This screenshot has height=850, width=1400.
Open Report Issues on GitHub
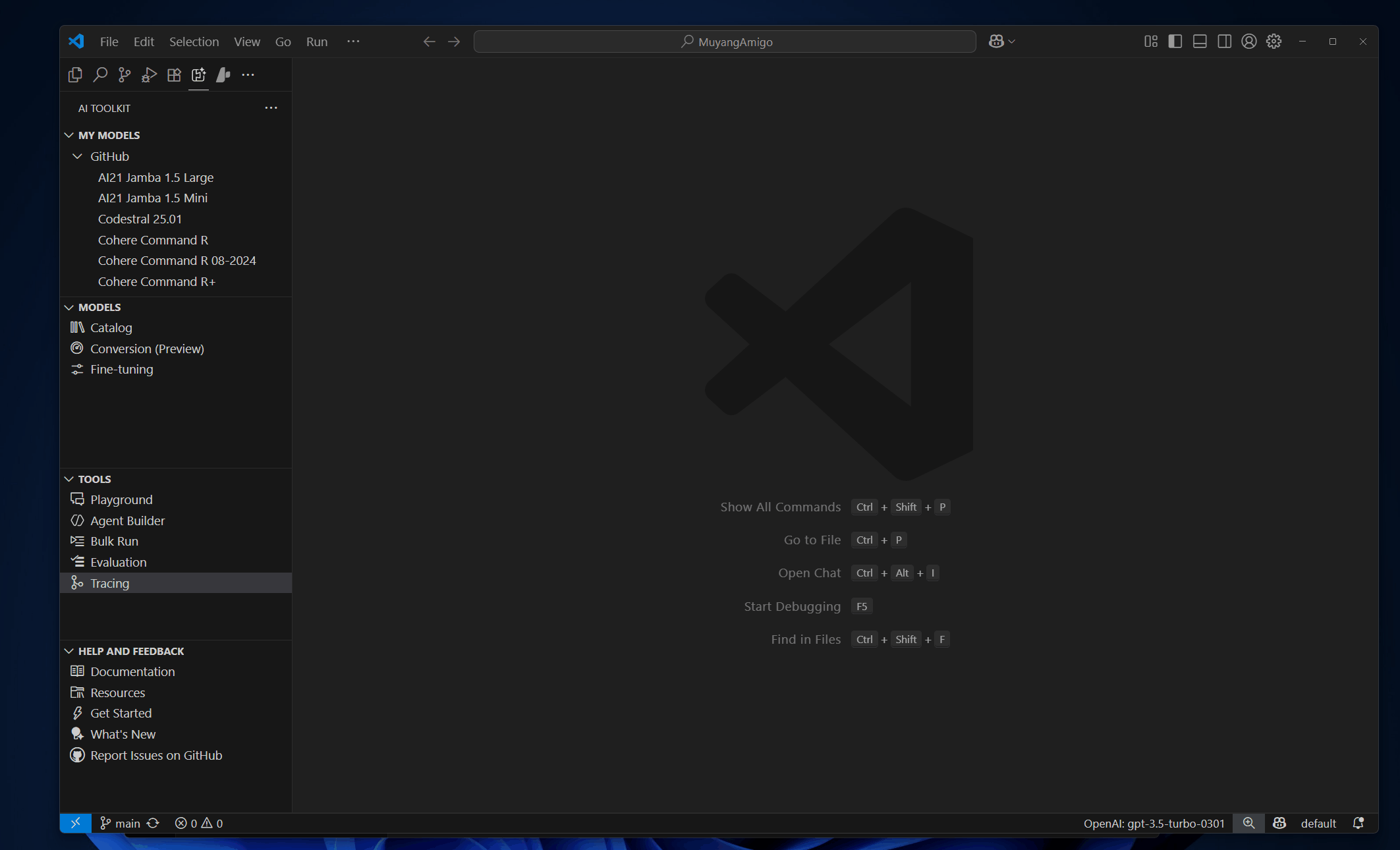point(176,755)
